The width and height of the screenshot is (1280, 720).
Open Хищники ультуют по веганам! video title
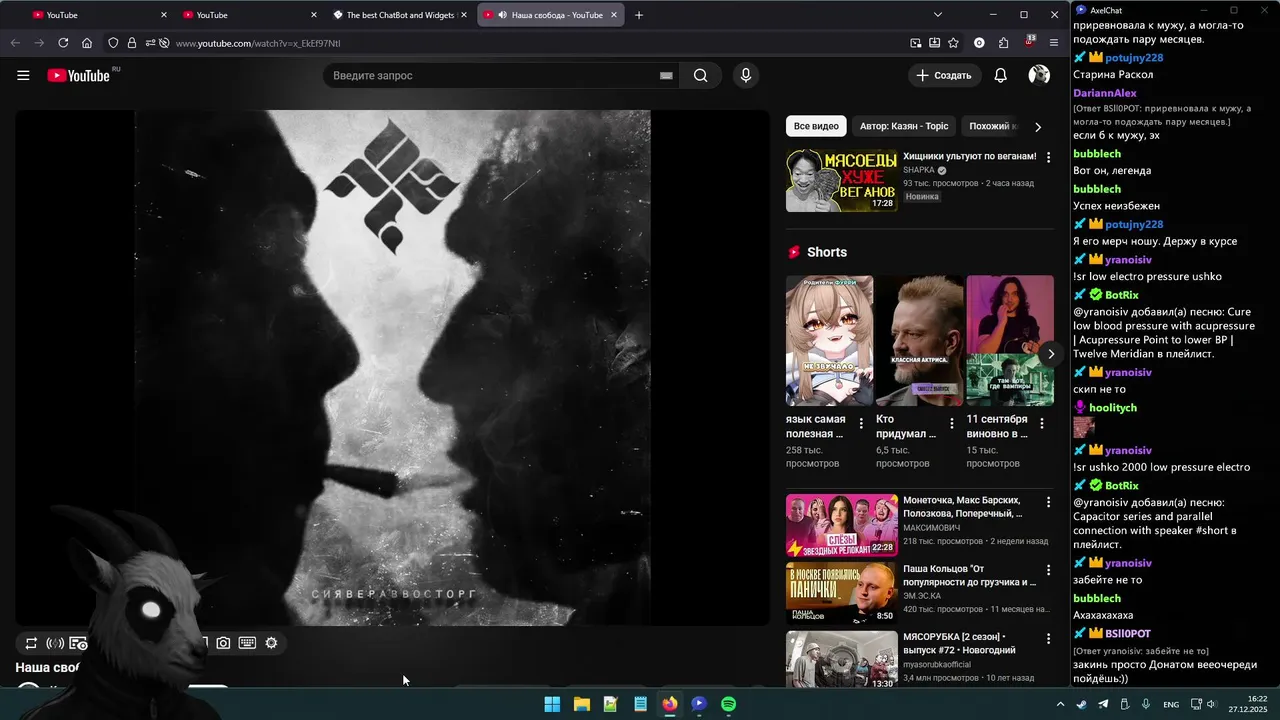tap(969, 156)
